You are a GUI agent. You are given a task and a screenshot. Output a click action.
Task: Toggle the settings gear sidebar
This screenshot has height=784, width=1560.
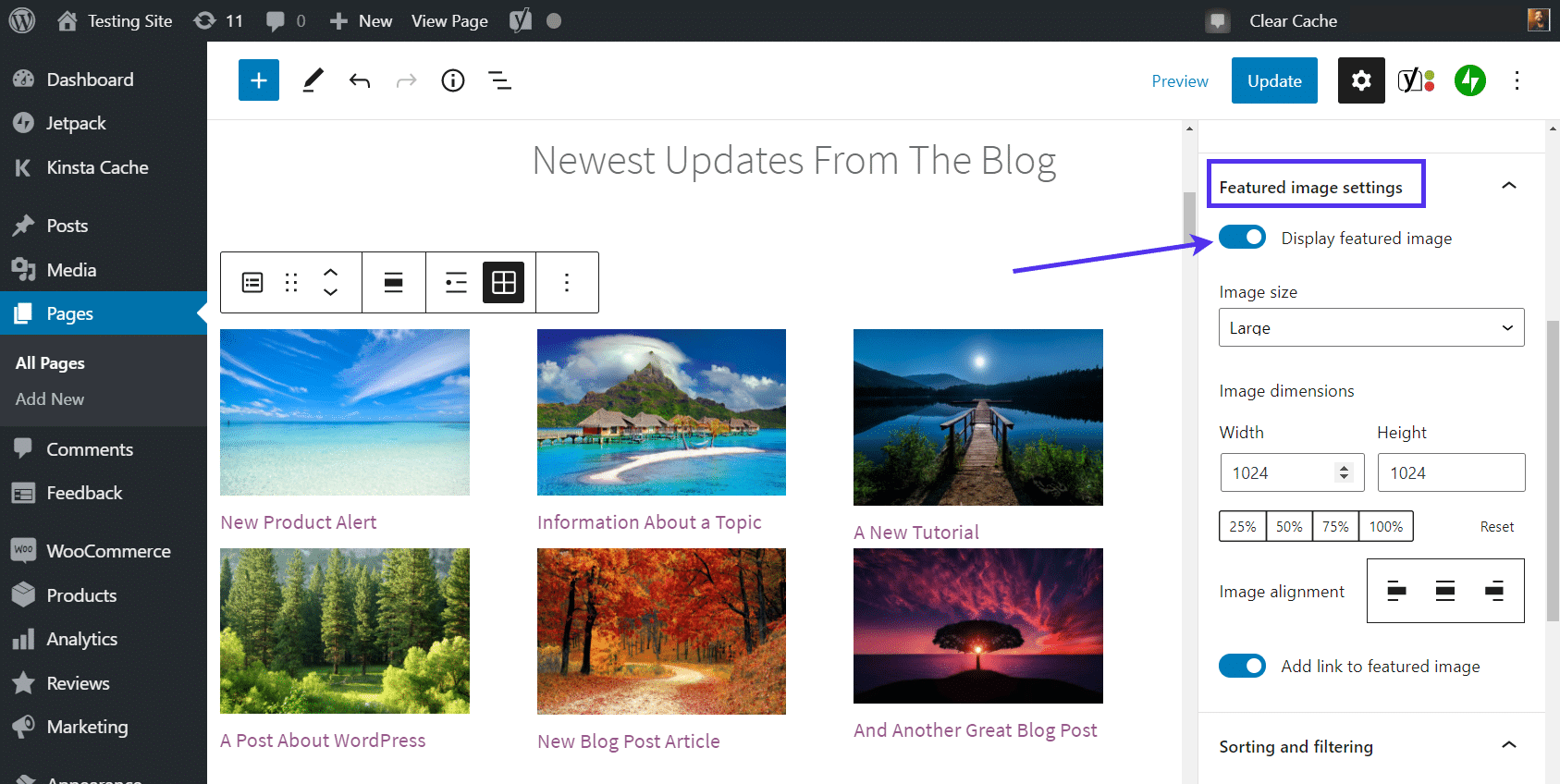tap(1361, 80)
